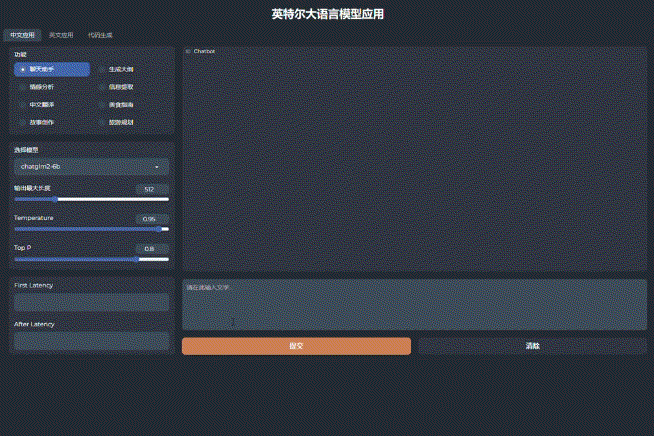654x436 pixels.
Task: Click the 512 max length value box
Action: (x=152, y=189)
